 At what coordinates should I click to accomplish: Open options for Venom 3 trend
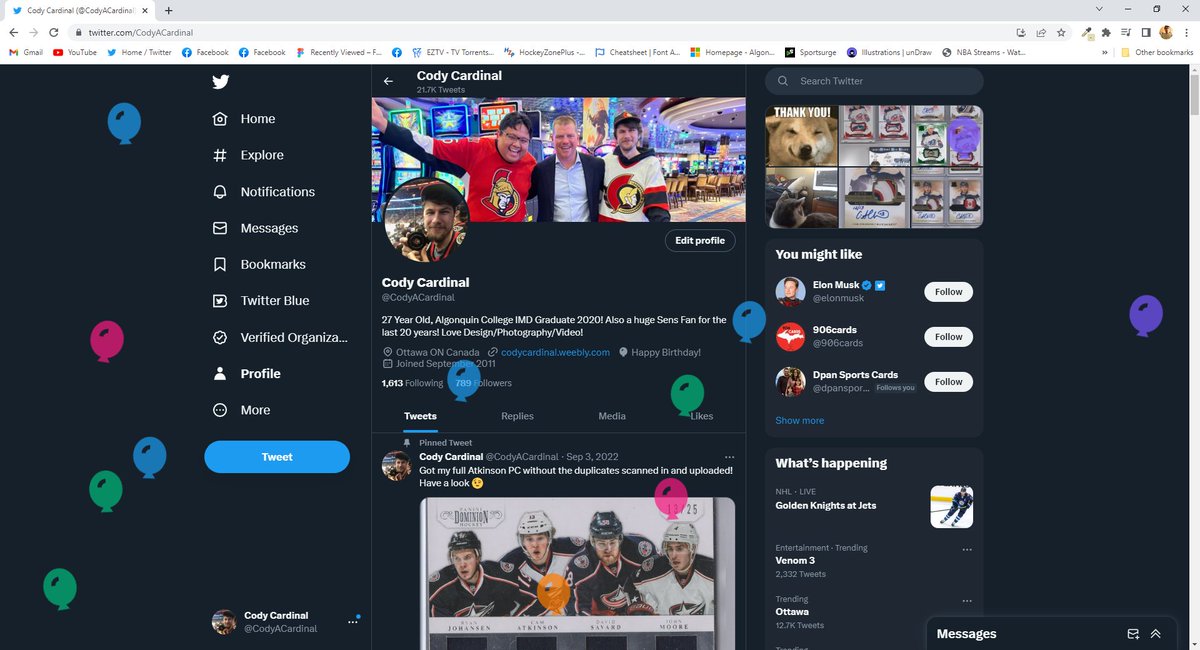[x=966, y=550]
